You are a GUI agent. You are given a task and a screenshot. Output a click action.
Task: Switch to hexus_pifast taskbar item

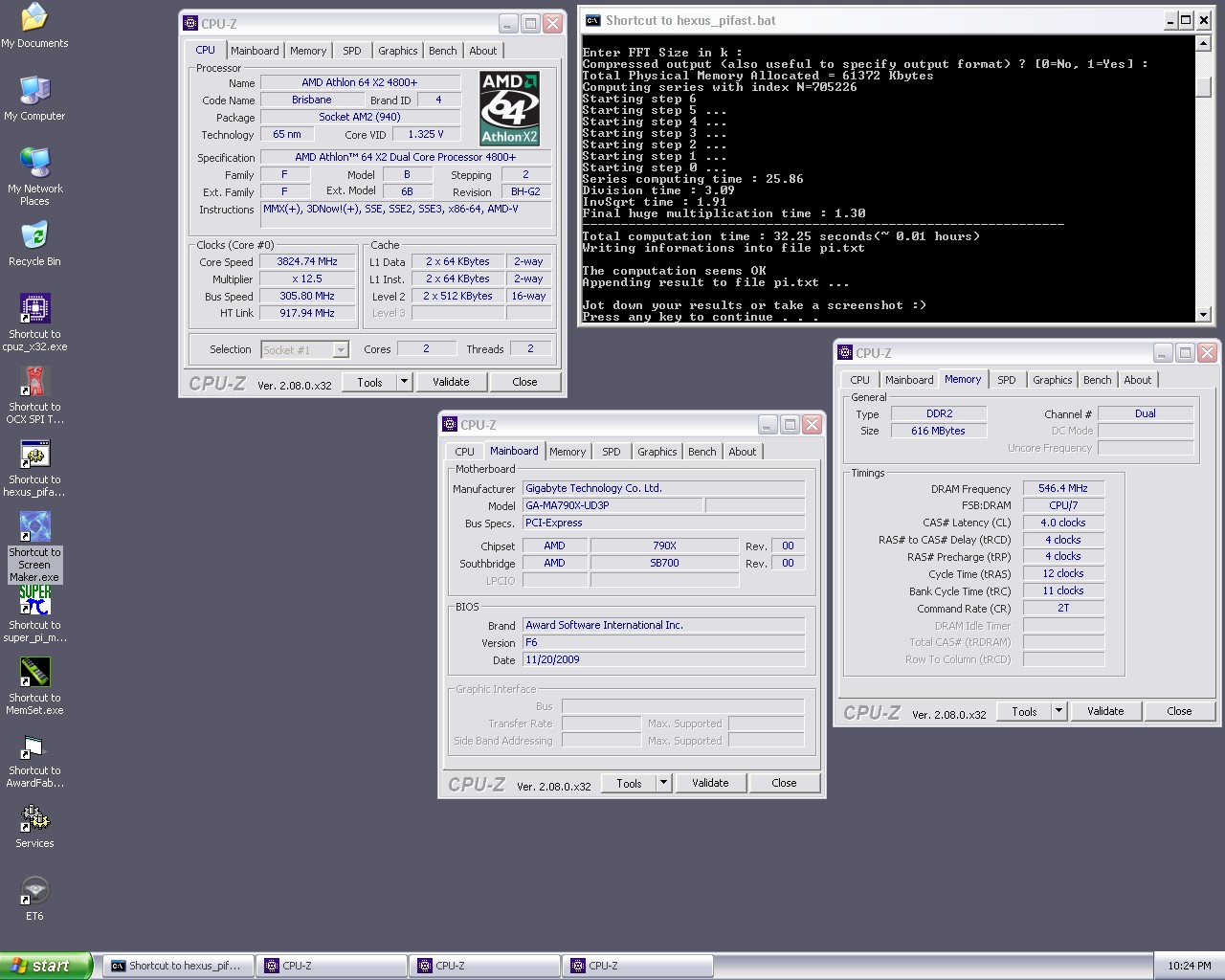point(177,966)
